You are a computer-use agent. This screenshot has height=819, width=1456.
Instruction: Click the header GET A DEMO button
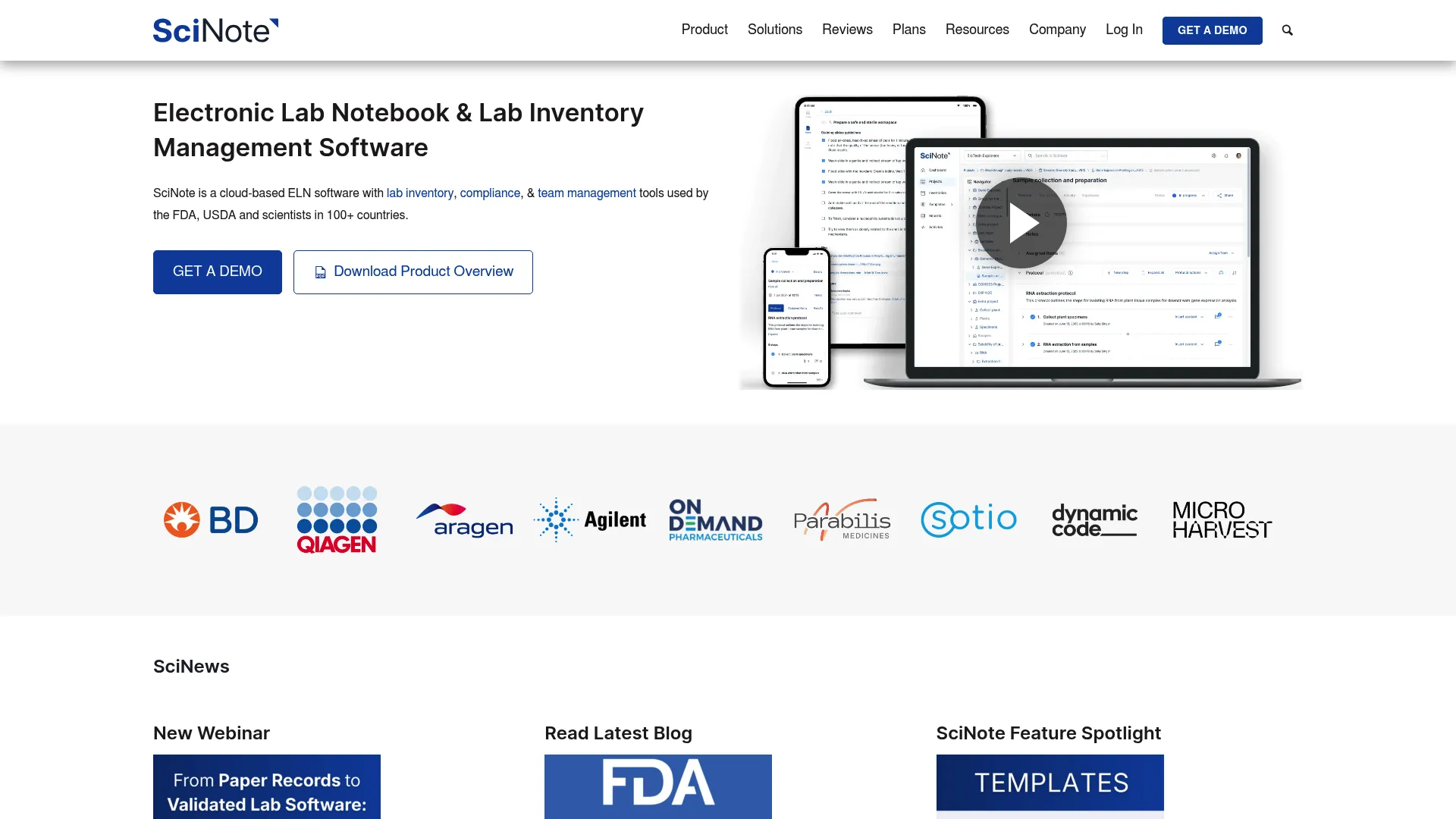pyautogui.click(x=1212, y=30)
